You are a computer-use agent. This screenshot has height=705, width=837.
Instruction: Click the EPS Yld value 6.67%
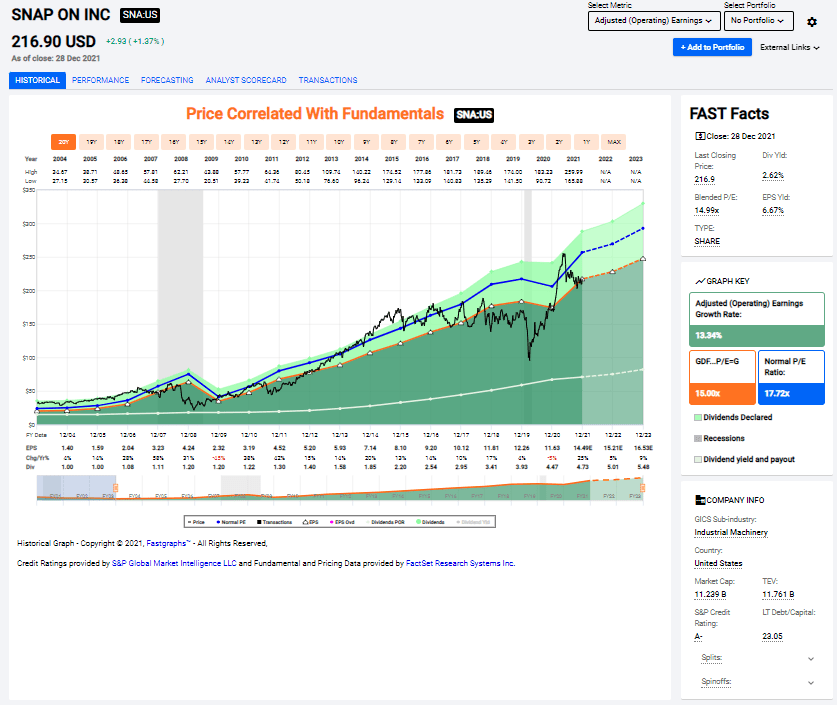tap(773, 210)
